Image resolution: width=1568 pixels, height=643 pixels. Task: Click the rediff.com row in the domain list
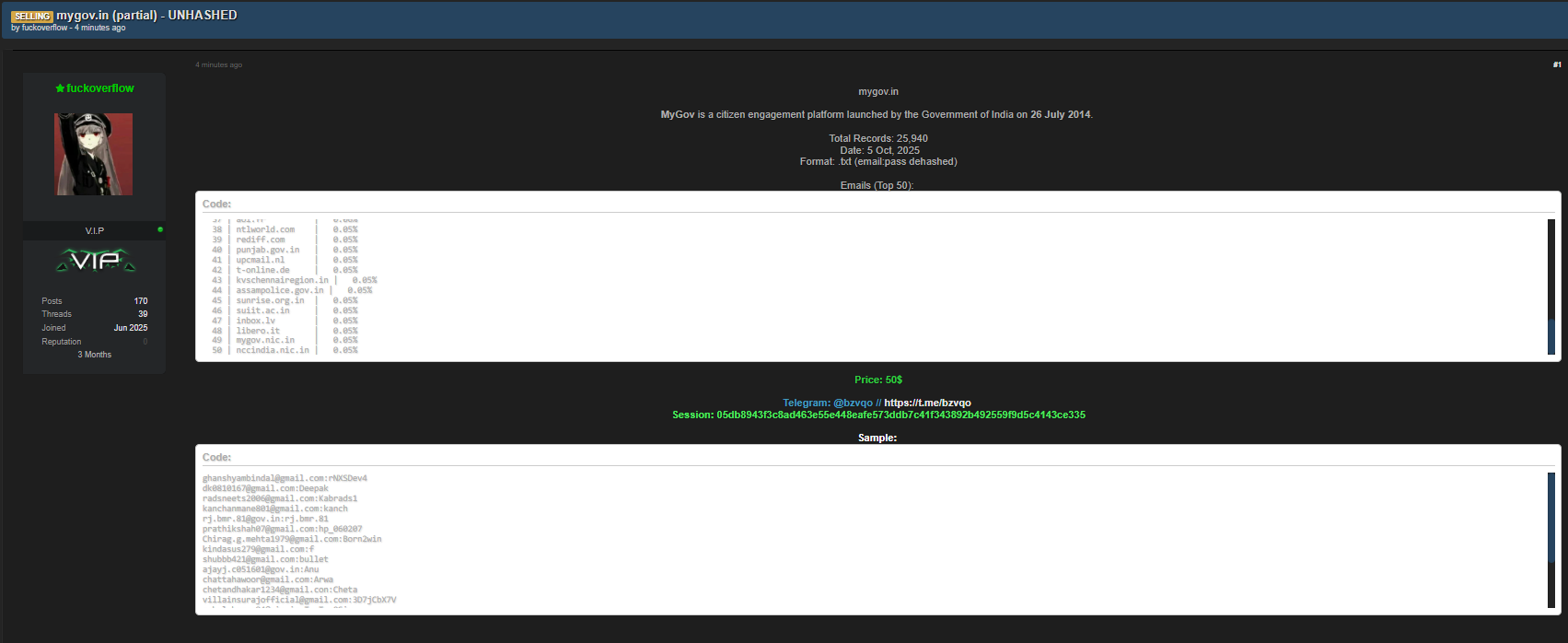point(285,240)
